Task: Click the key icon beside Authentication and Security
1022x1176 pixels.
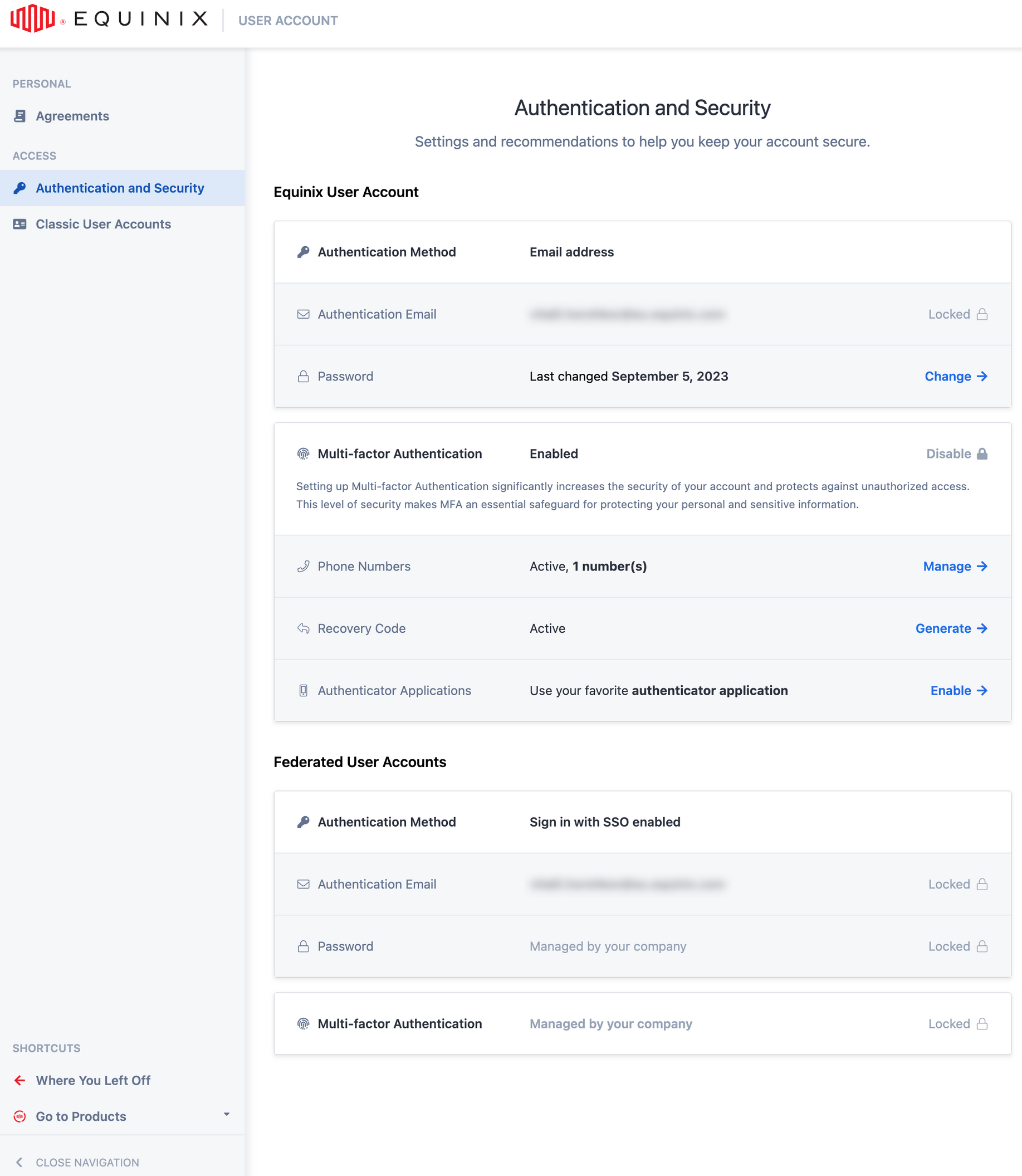Action: 20,188
